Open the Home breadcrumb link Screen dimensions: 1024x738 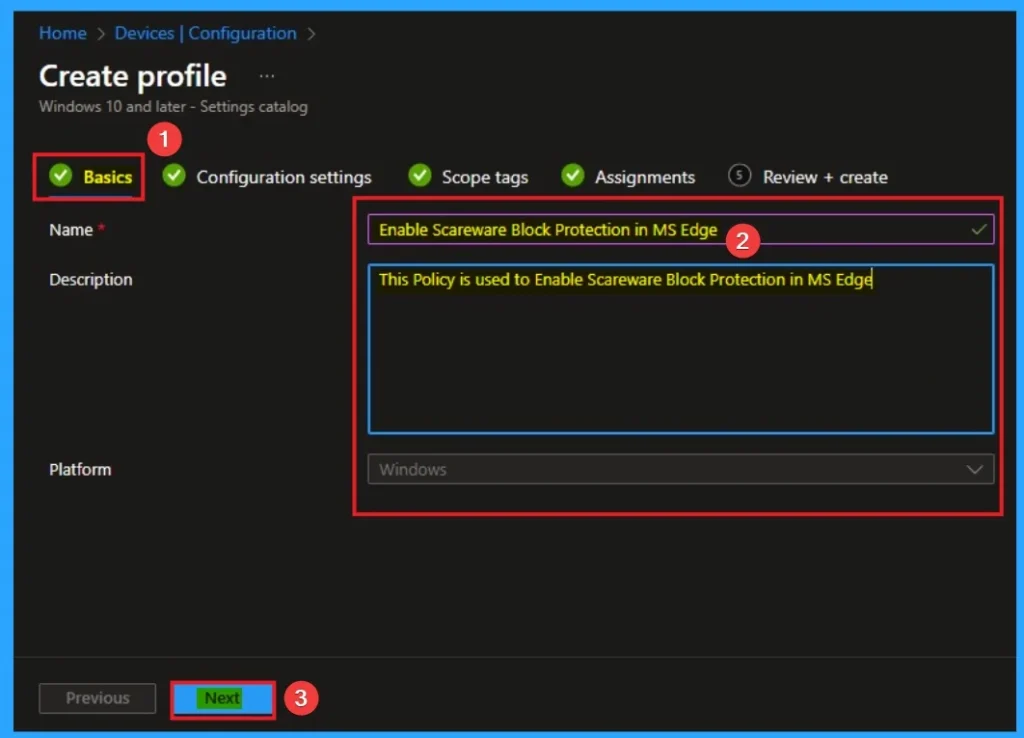(x=63, y=33)
